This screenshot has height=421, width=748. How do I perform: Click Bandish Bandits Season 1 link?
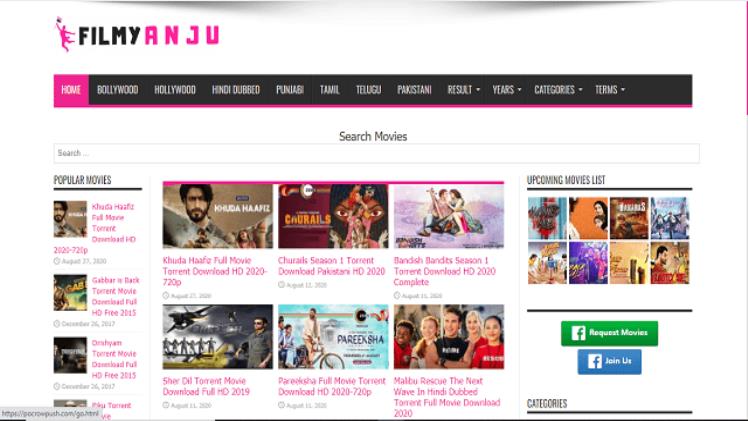tap(445, 271)
